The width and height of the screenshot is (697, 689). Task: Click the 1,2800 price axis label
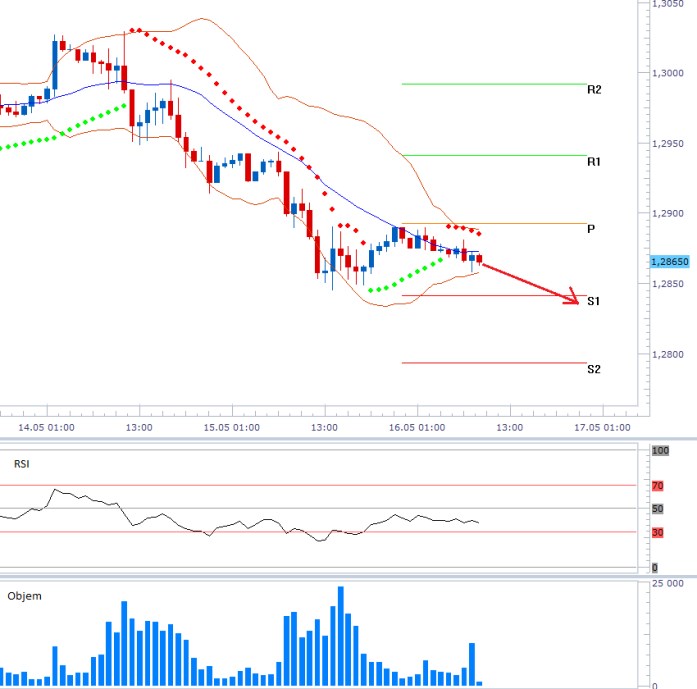point(668,354)
